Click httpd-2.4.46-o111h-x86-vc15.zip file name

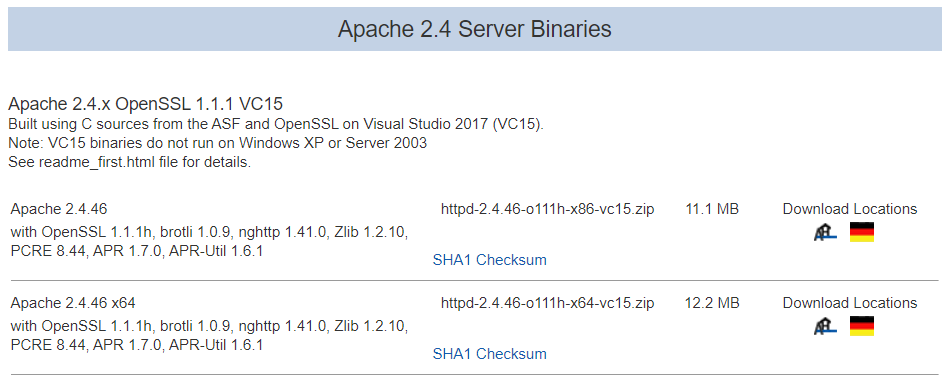547,209
